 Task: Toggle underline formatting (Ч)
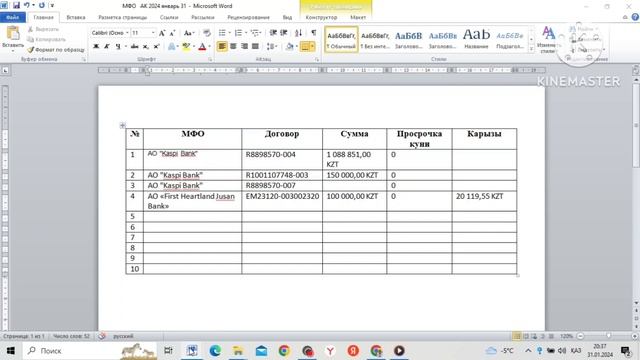click(x=118, y=47)
